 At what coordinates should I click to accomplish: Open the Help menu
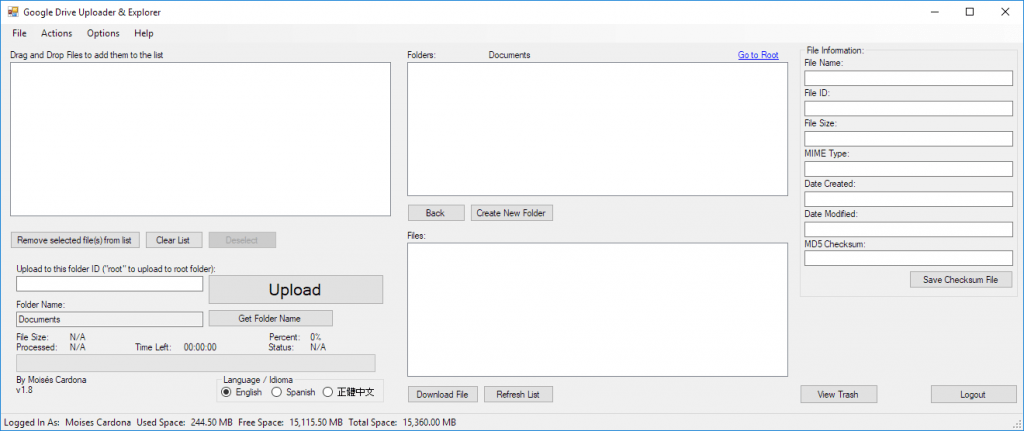[144, 33]
